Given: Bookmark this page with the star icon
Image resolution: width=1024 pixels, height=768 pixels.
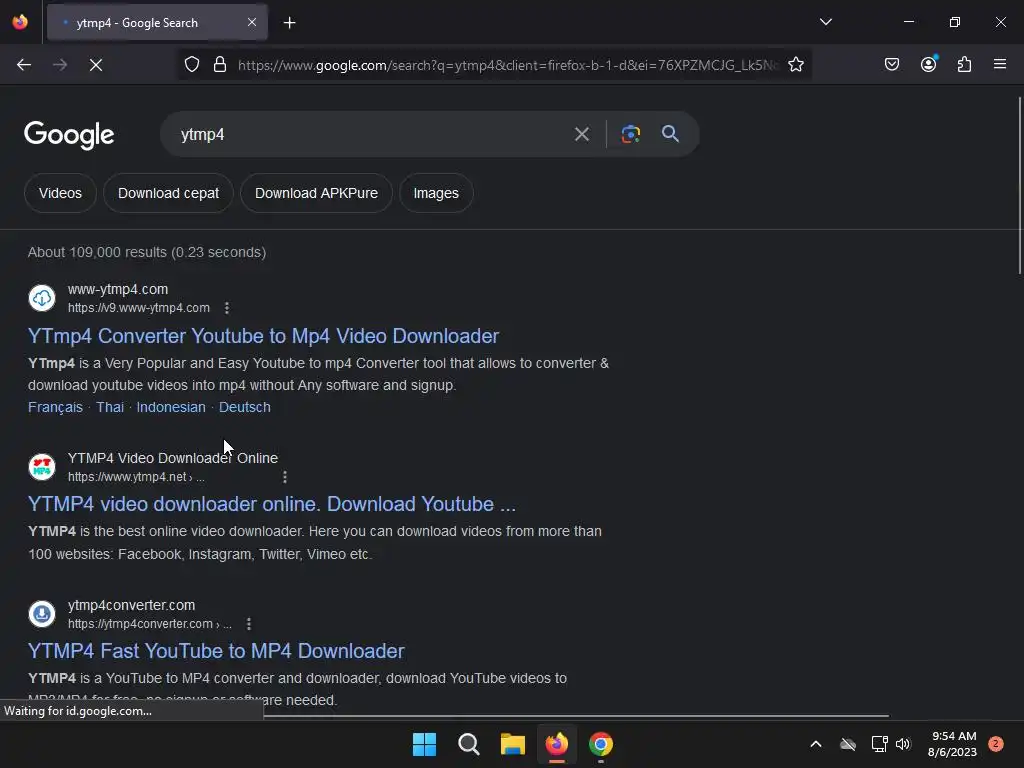Looking at the screenshot, I should pos(795,65).
